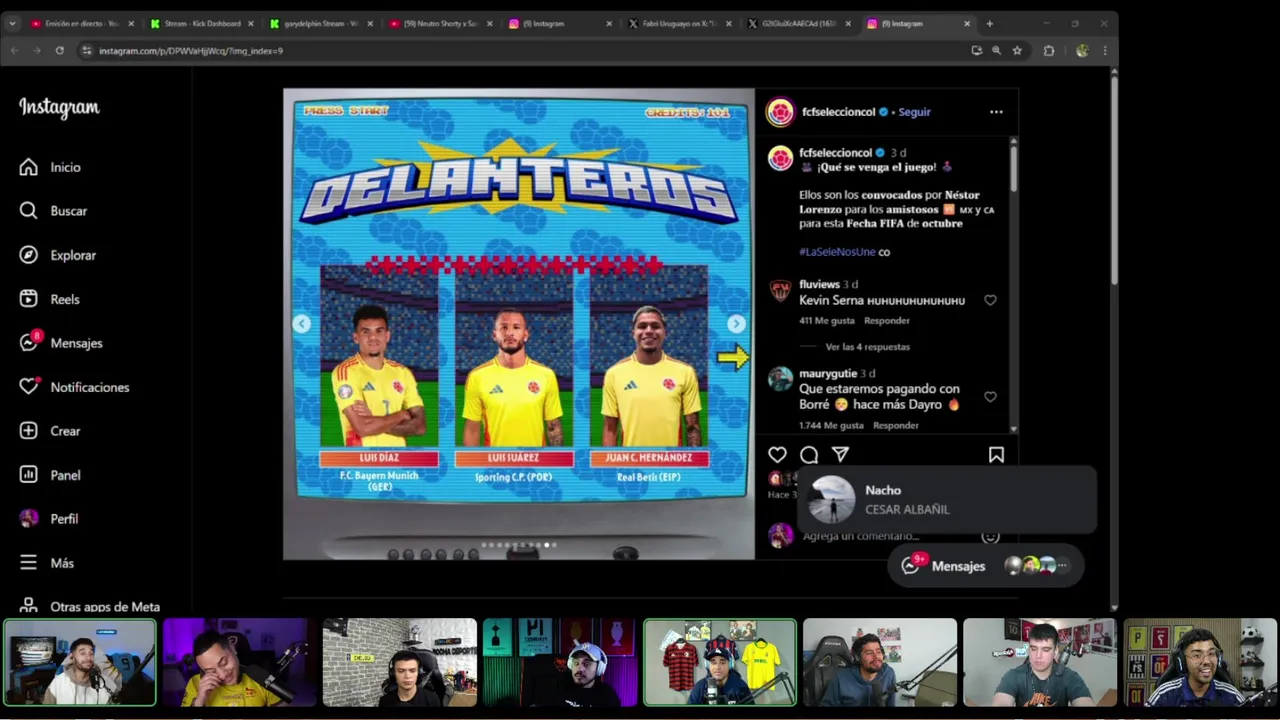View the 1.744 Me gusta count
Image resolution: width=1280 pixels, height=720 pixels.
[x=831, y=425]
